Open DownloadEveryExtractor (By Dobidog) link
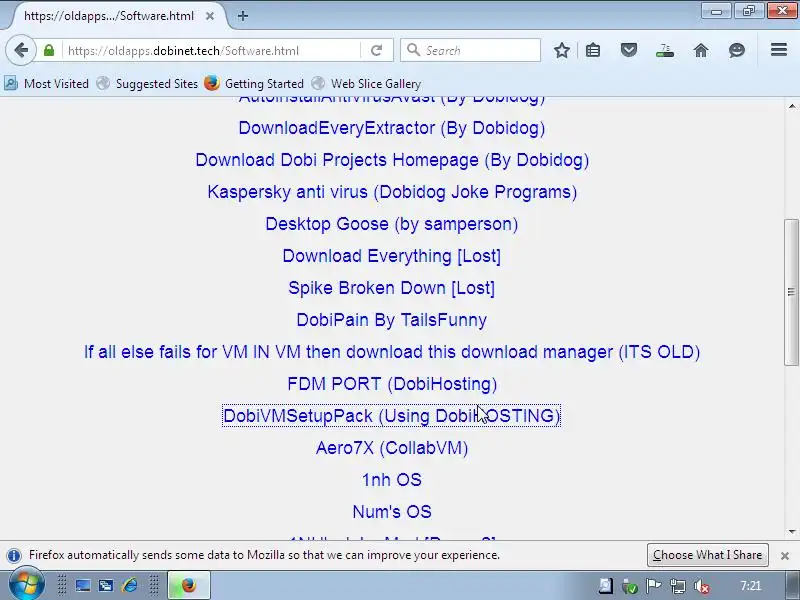The width and height of the screenshot is (800, 600). (x=392, y=128)
